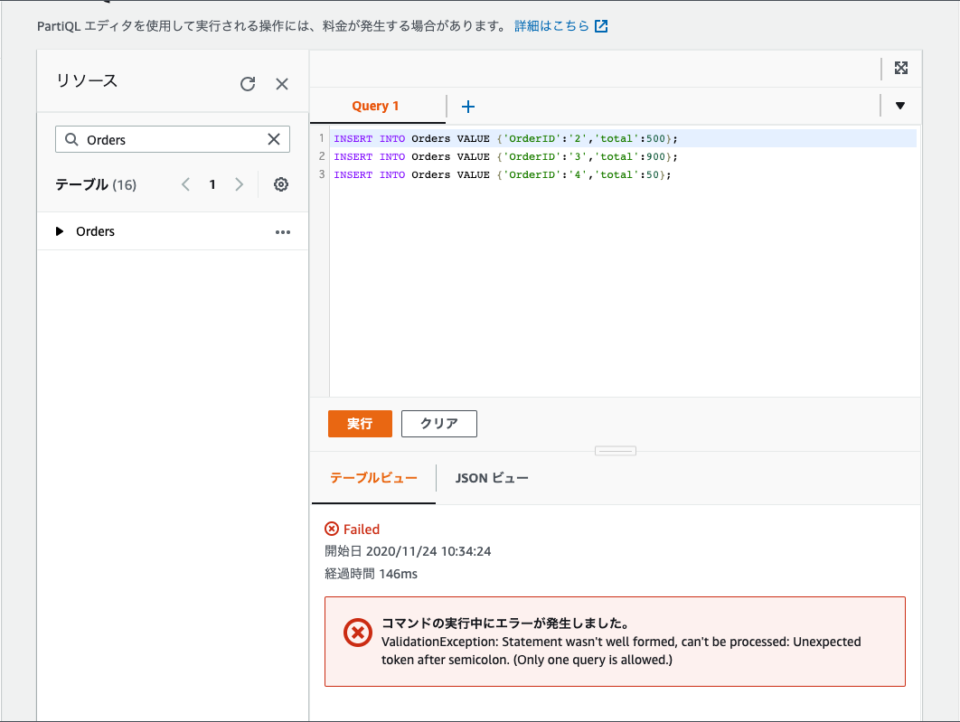Click inside the Orders search field

coord(170,139)
